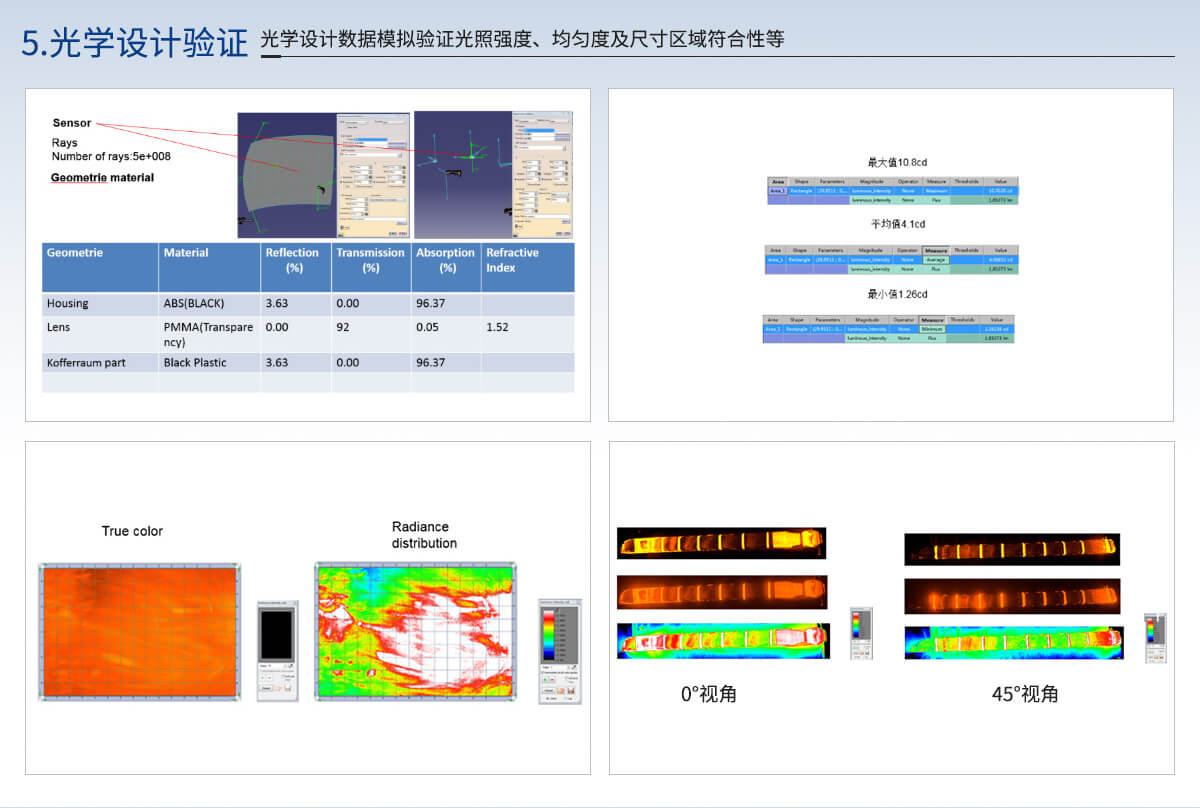Click the Minimum measure cell

931,328
